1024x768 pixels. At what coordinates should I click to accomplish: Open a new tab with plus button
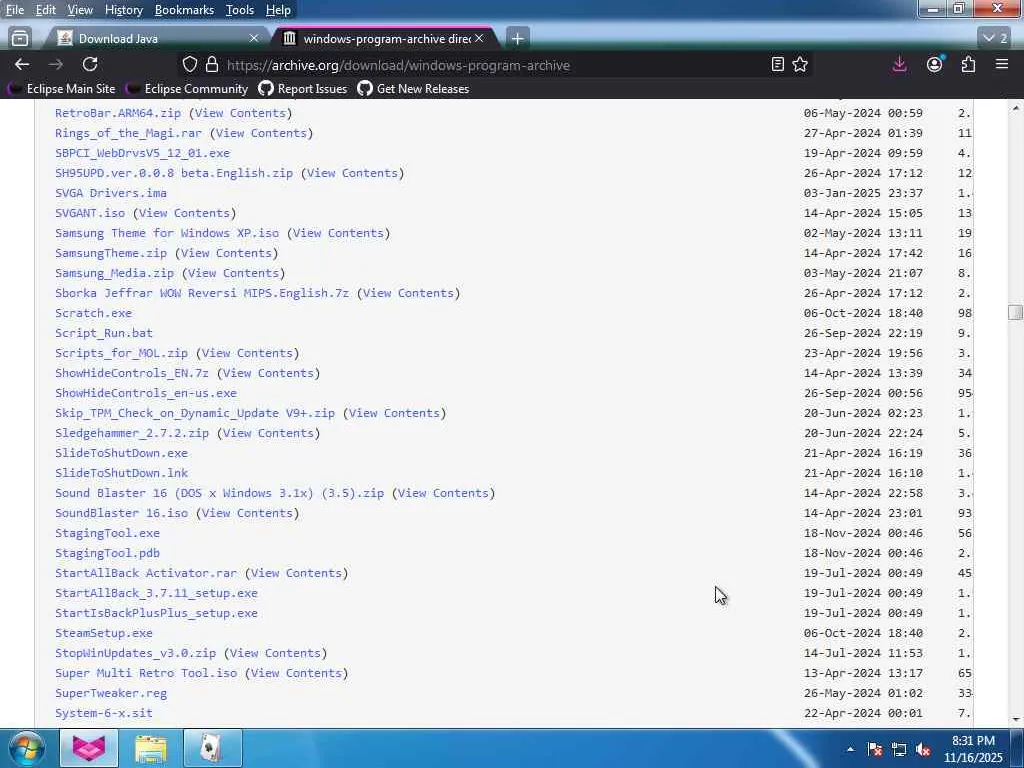point(517,39)
